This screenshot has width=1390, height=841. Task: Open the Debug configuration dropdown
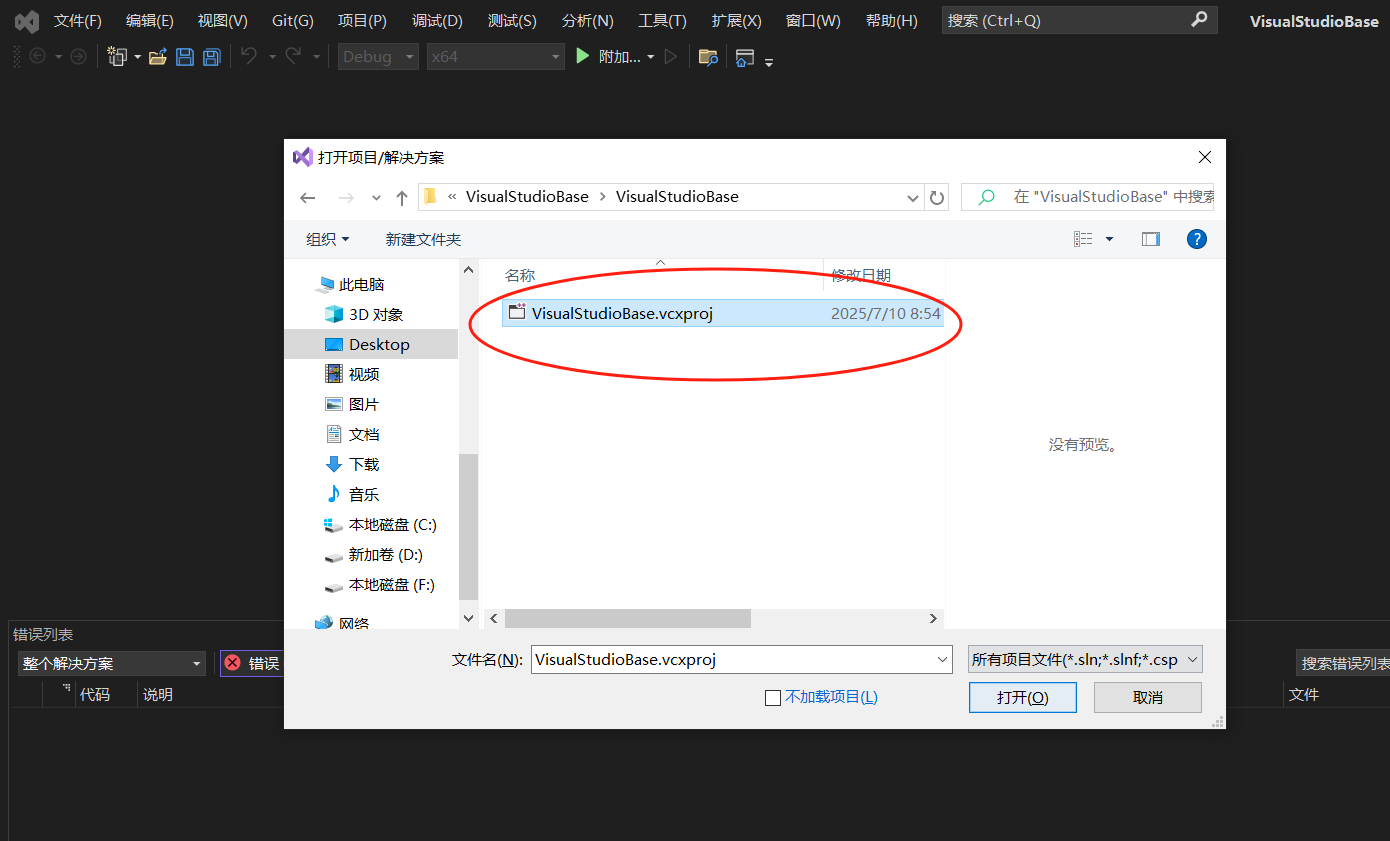point(378,57)
